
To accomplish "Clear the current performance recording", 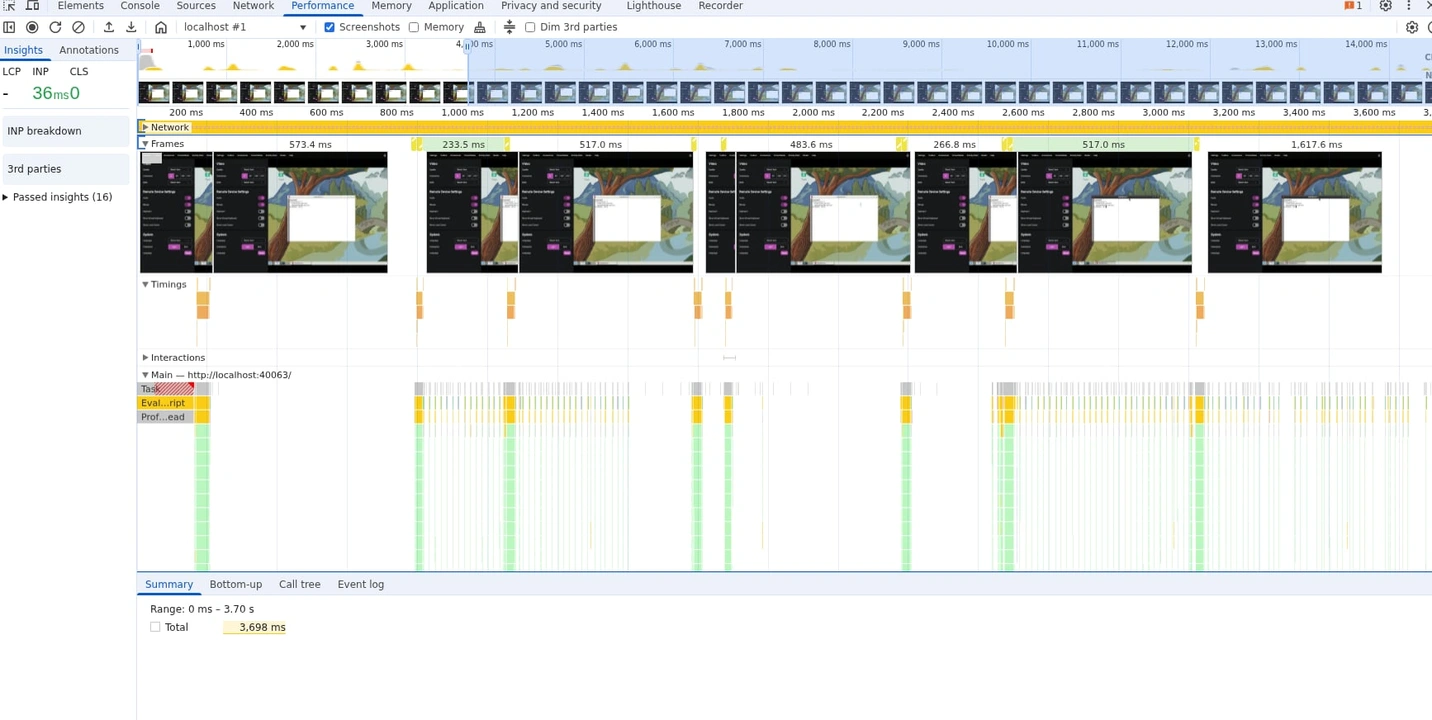I will pos(79,27).
